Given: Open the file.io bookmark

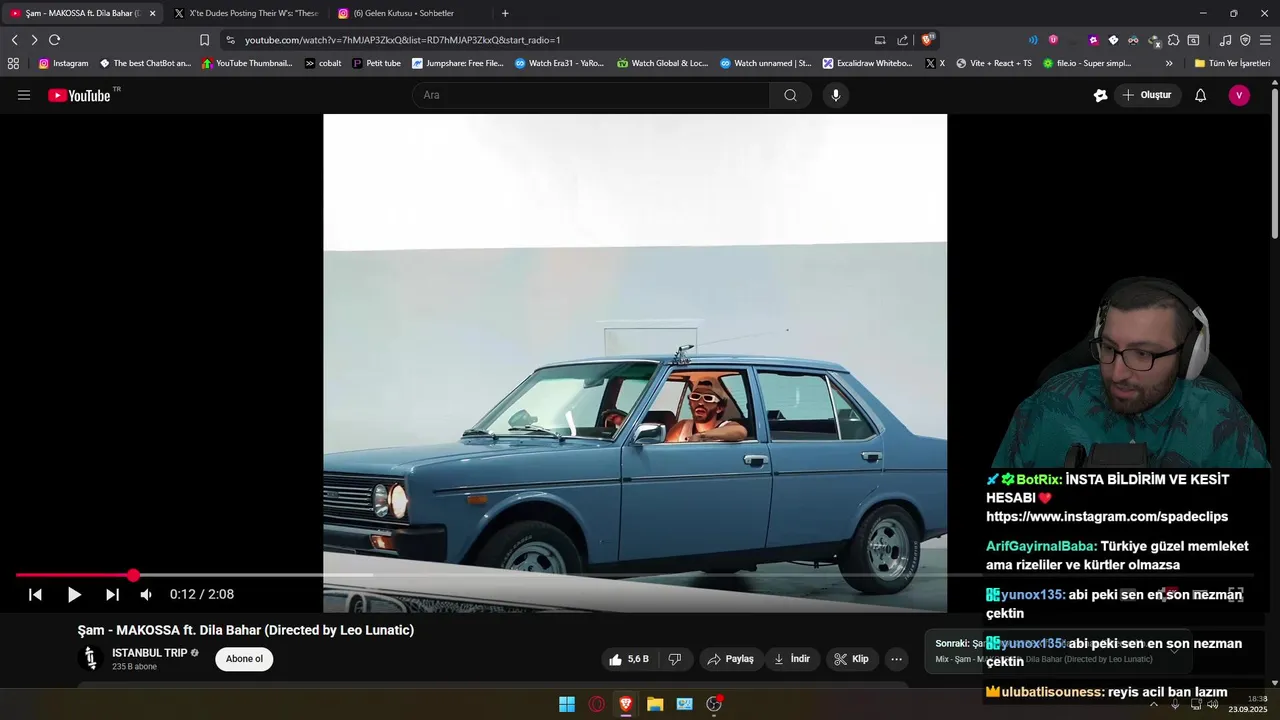Looking at the screenshot, I should (1087, 63).
